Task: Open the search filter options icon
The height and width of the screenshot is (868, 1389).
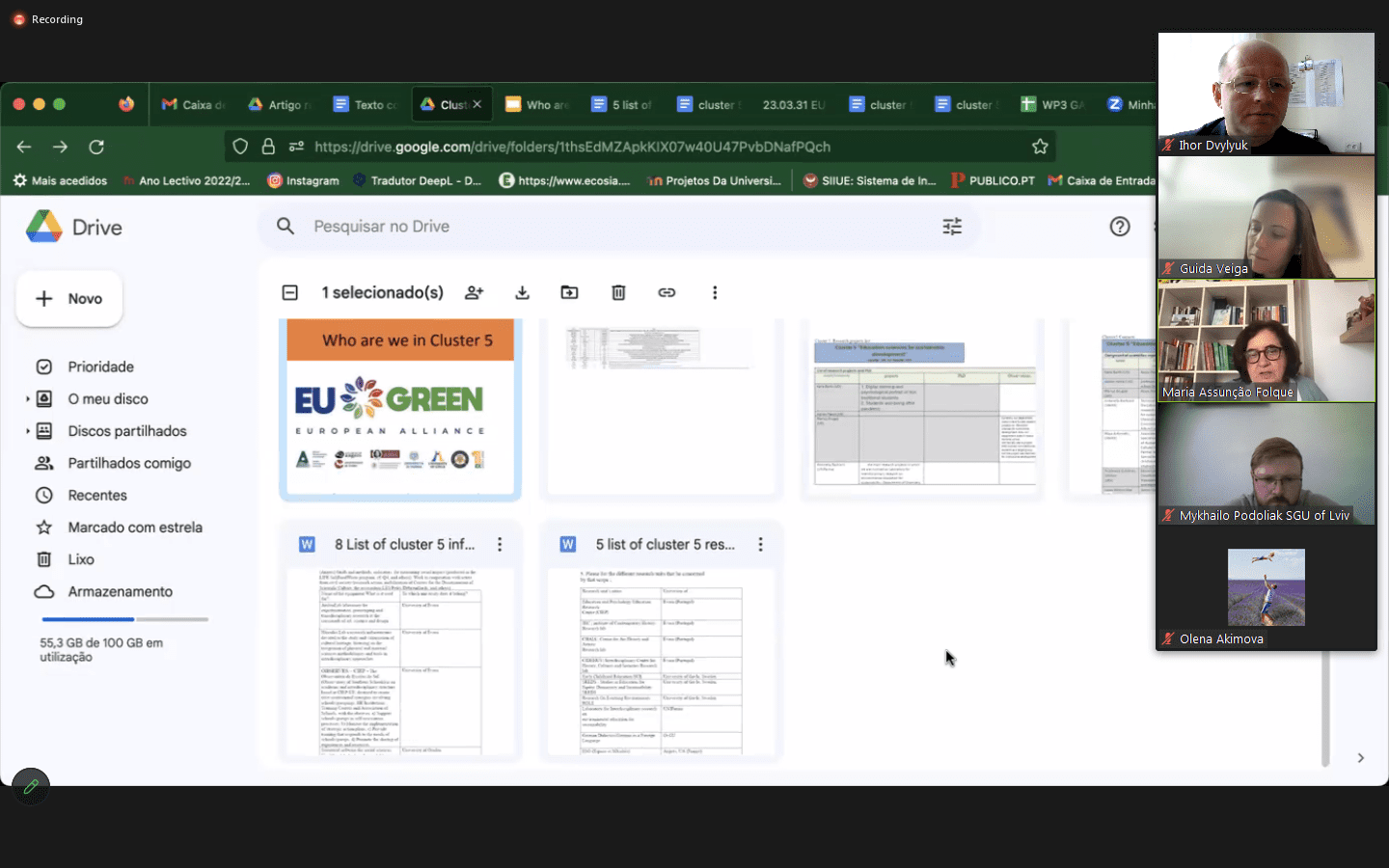Action: coord(952,226)
